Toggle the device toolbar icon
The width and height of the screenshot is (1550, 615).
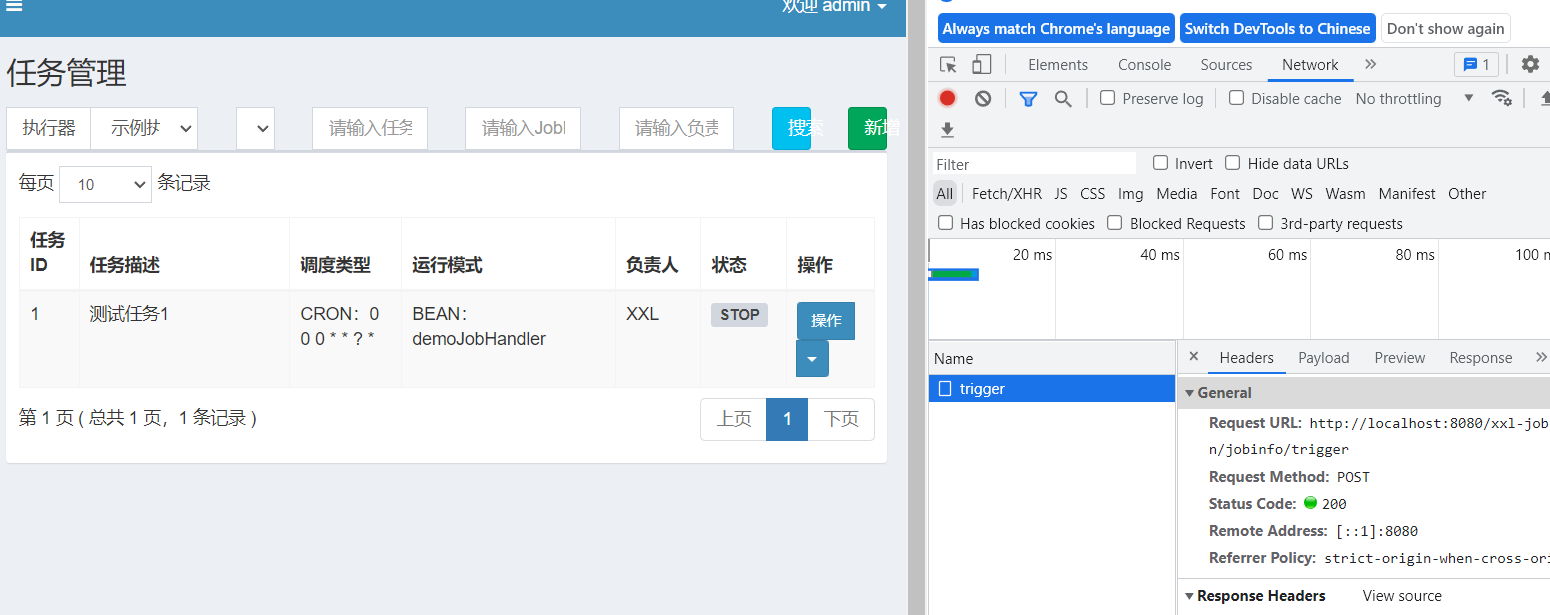tap(981, 65)
